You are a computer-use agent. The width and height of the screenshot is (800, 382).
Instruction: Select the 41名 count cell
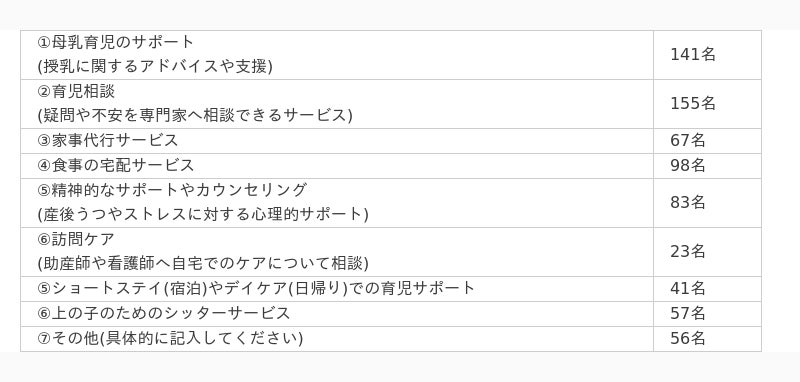click(707, 289)
